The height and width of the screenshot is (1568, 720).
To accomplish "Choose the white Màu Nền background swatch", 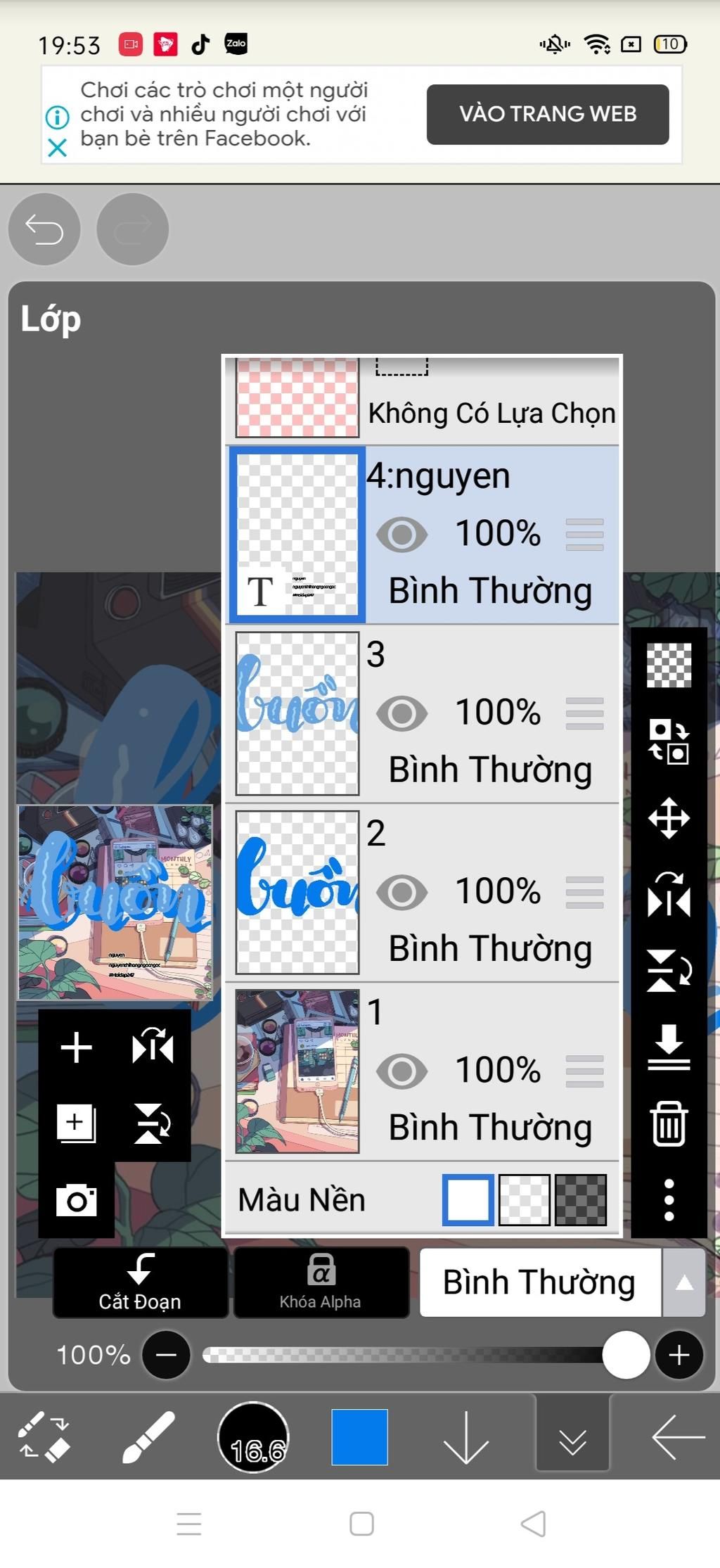I will click(468, 1199).
